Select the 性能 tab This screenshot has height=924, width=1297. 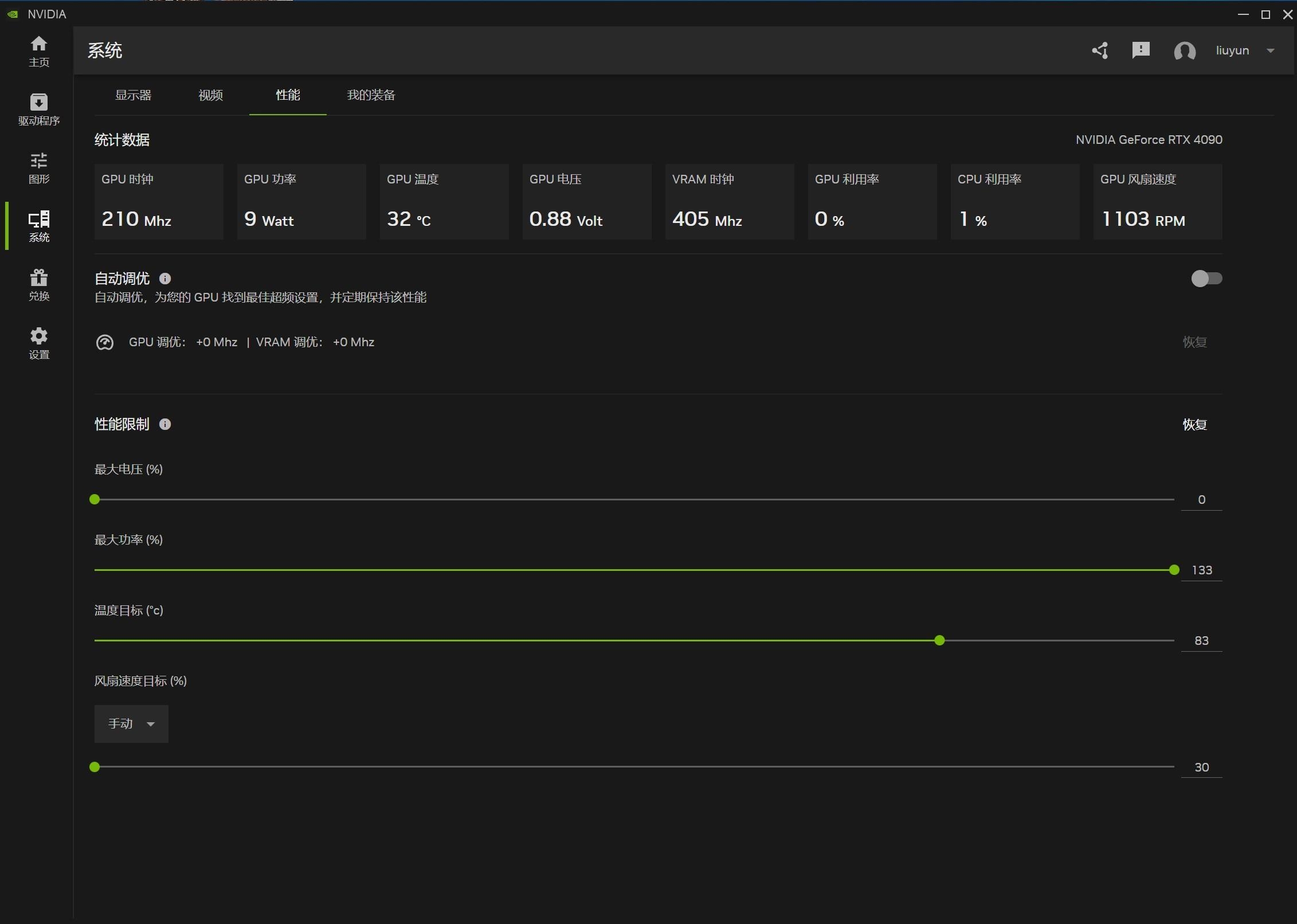click(288, 95)
